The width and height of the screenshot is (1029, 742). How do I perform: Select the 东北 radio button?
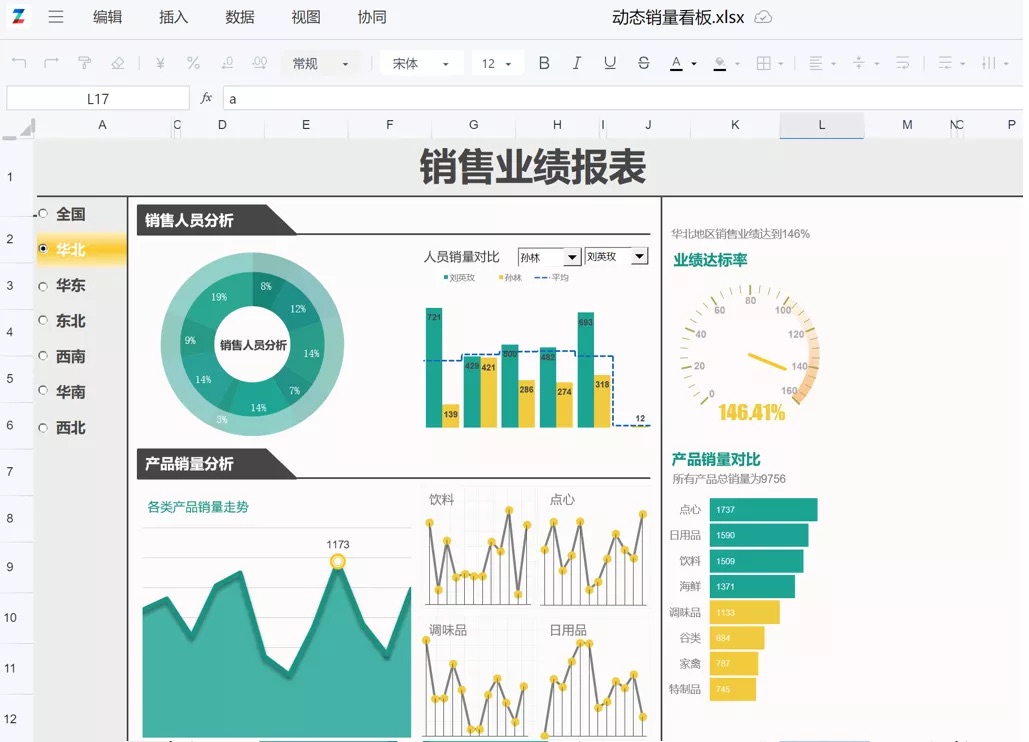point(43,320)
